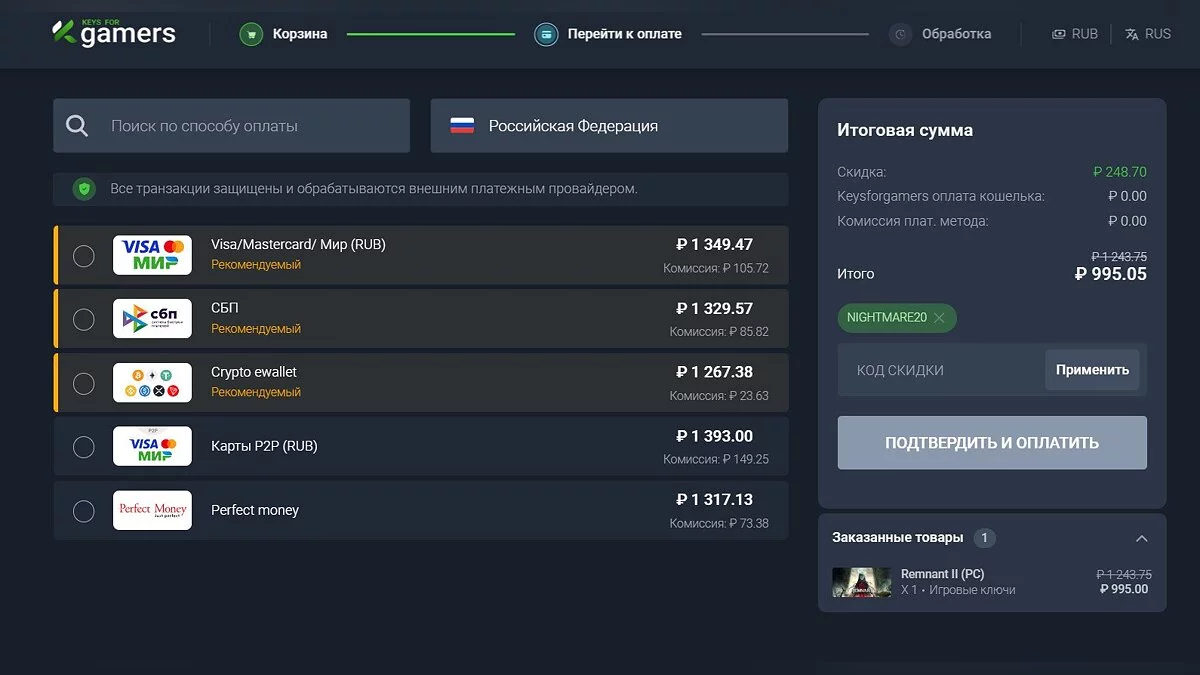The height and width of the screenshot is (675, 1200).
Task: Click the Обработка step clock icon
Action: point(900,34)
